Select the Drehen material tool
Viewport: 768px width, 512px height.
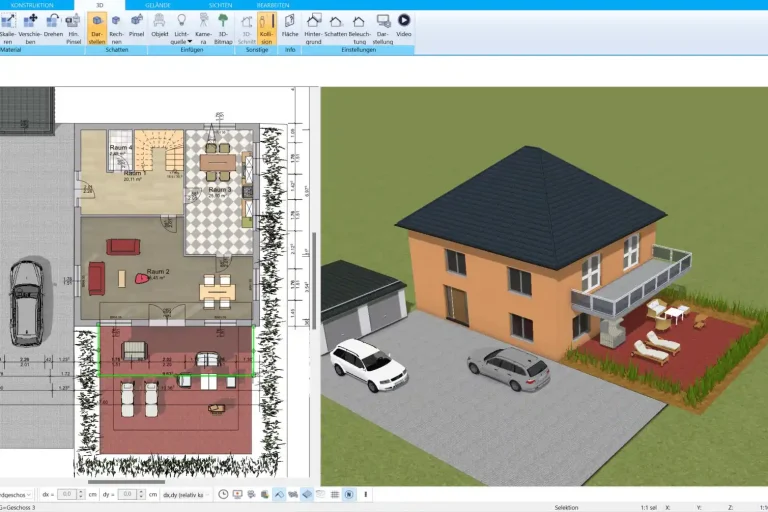pos(53,25)
